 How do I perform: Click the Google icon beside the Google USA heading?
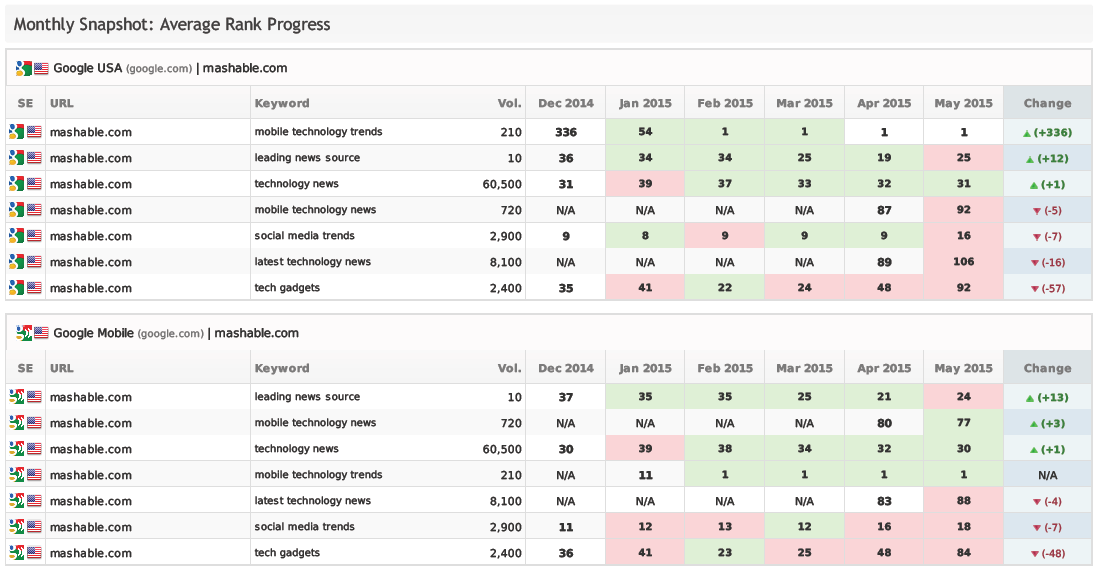pos(23,69)
